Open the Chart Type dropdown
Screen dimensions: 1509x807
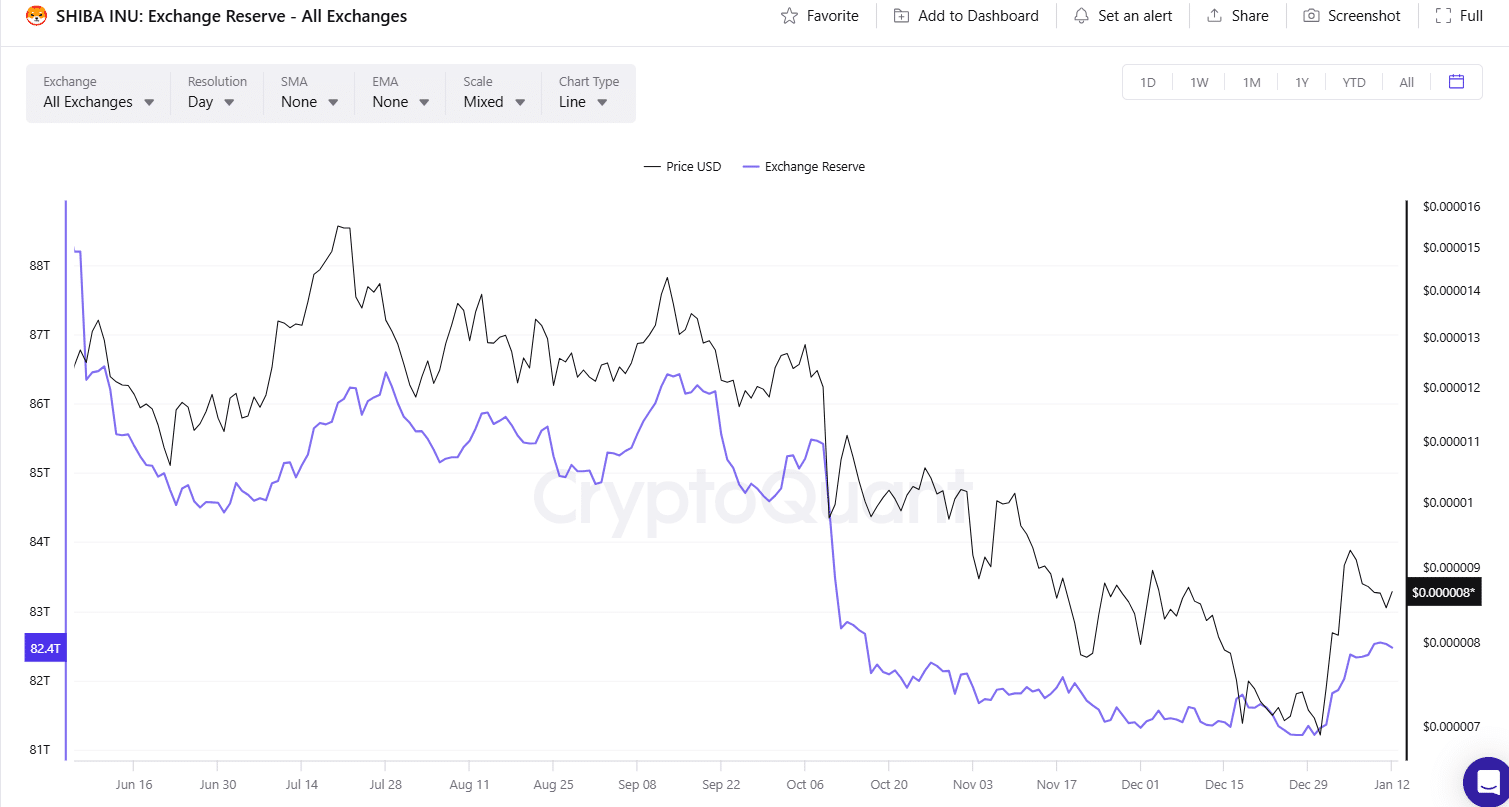[x=583, y=102]
